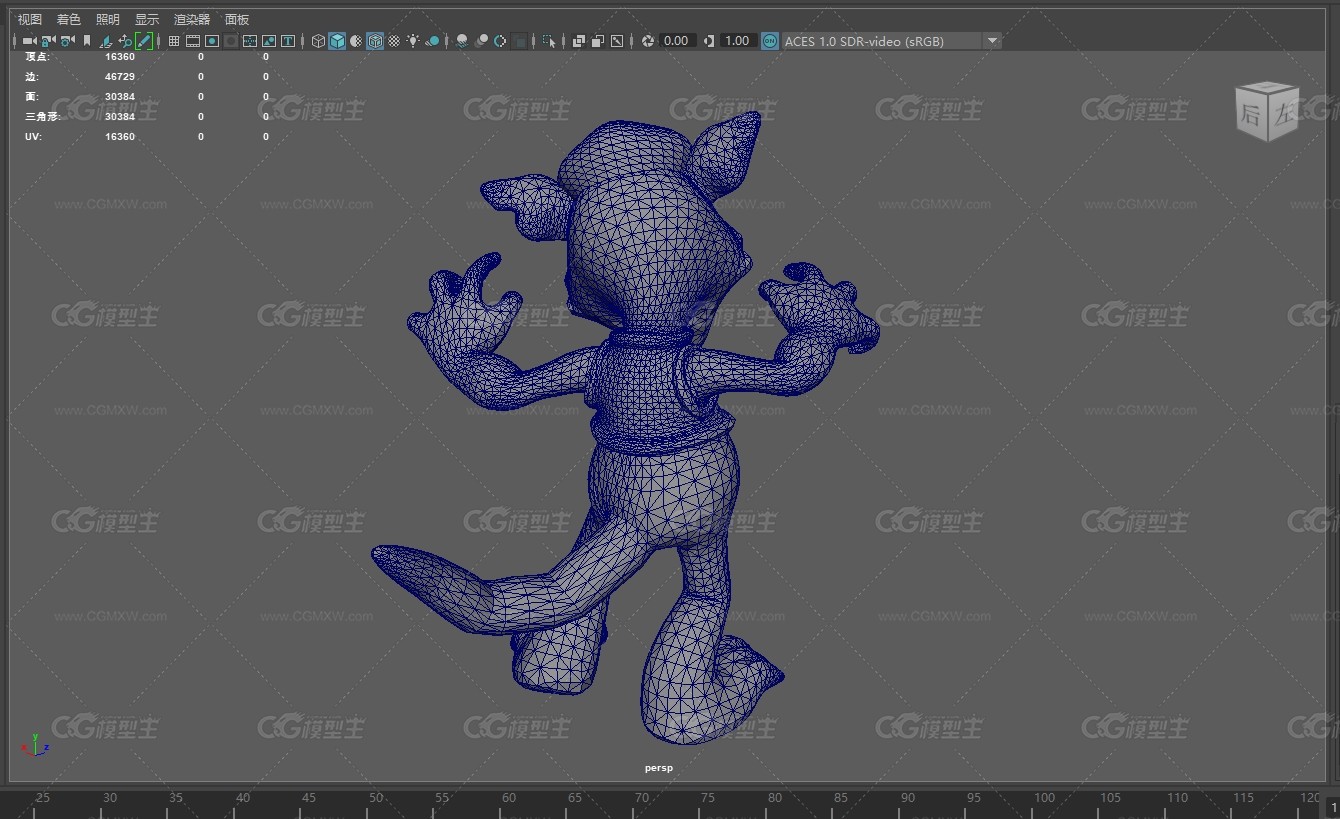Click the Select Camera icon

(29, 41)
